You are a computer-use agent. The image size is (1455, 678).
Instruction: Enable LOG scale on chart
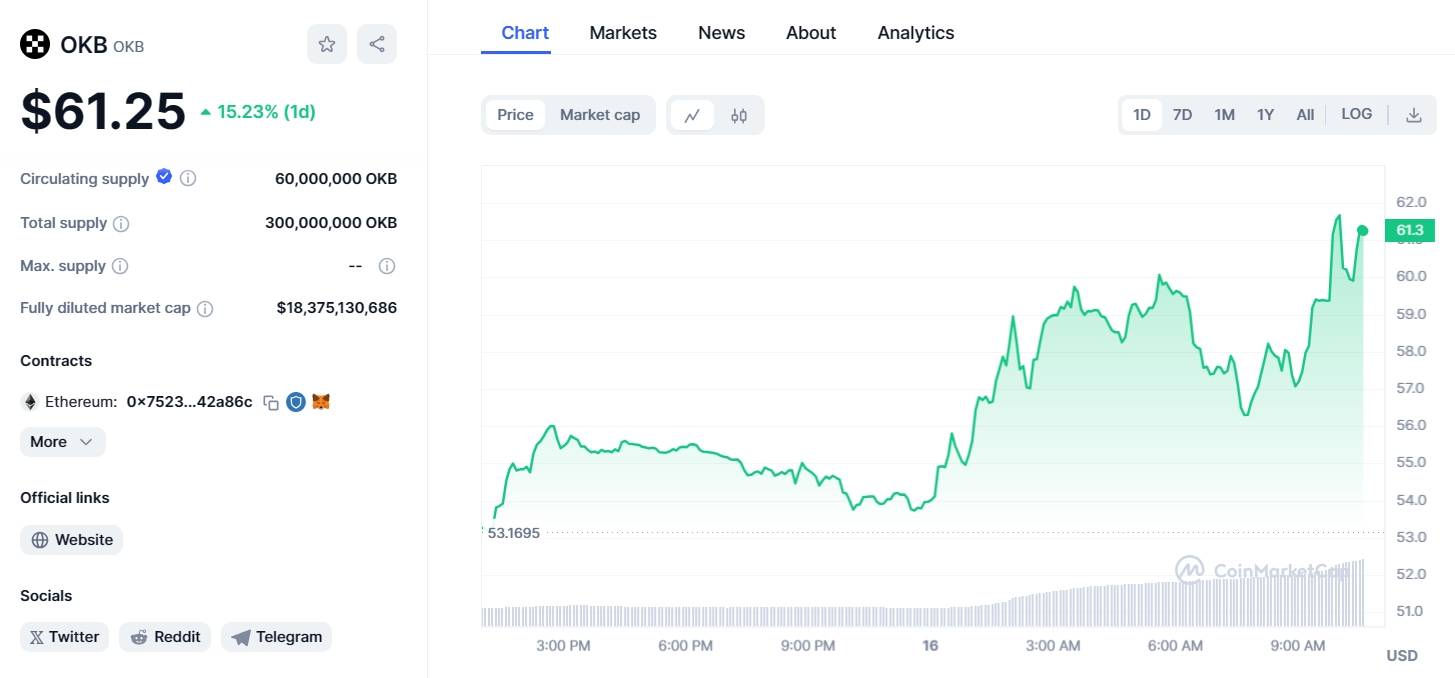pos(1356,114)
